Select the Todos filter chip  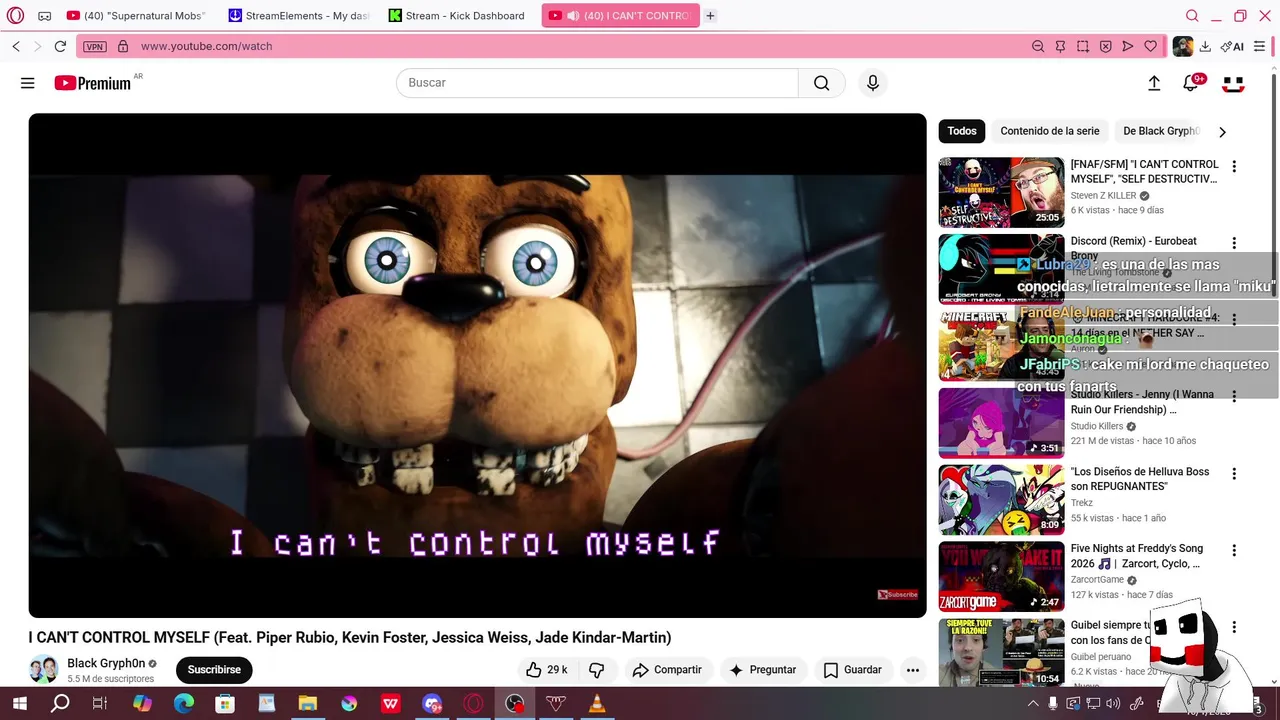coord(962,131)
